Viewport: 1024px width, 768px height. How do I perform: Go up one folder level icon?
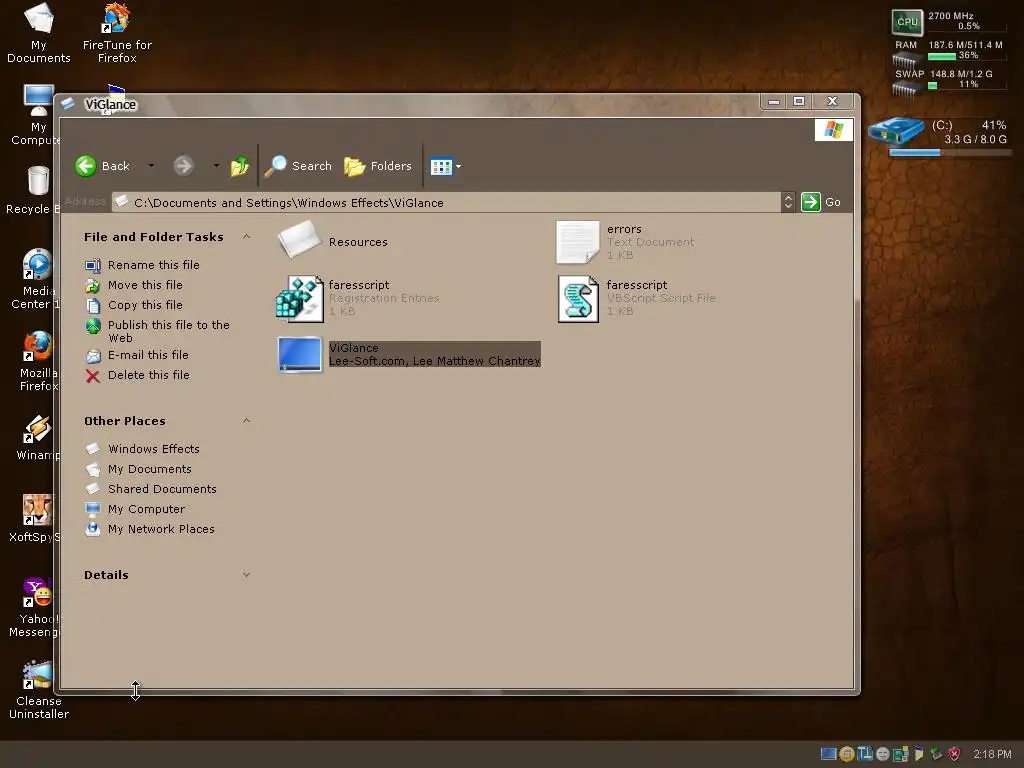point(240,167)
